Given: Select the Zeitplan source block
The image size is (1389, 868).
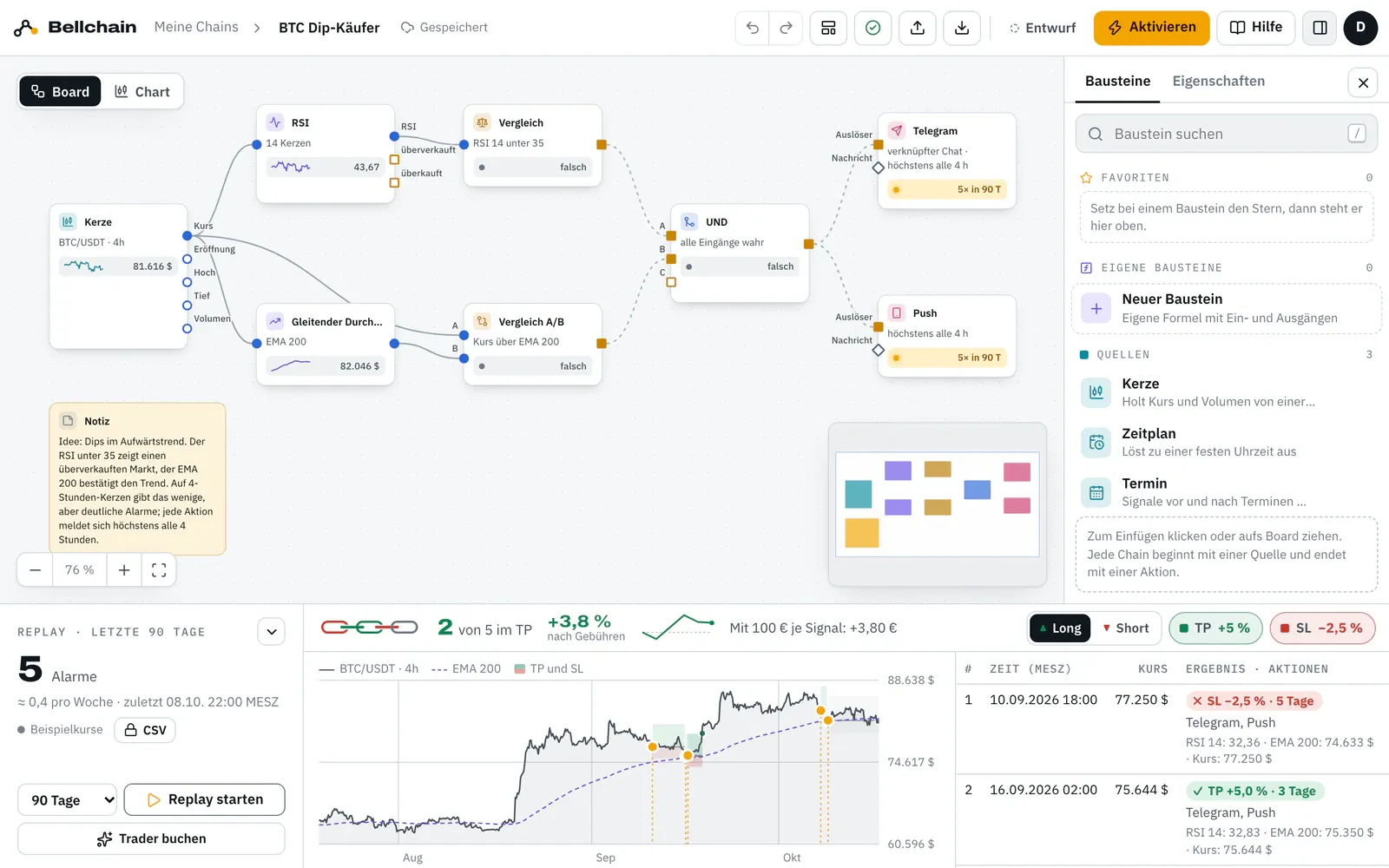Looking at the screenshot, I should point(1226,442).
